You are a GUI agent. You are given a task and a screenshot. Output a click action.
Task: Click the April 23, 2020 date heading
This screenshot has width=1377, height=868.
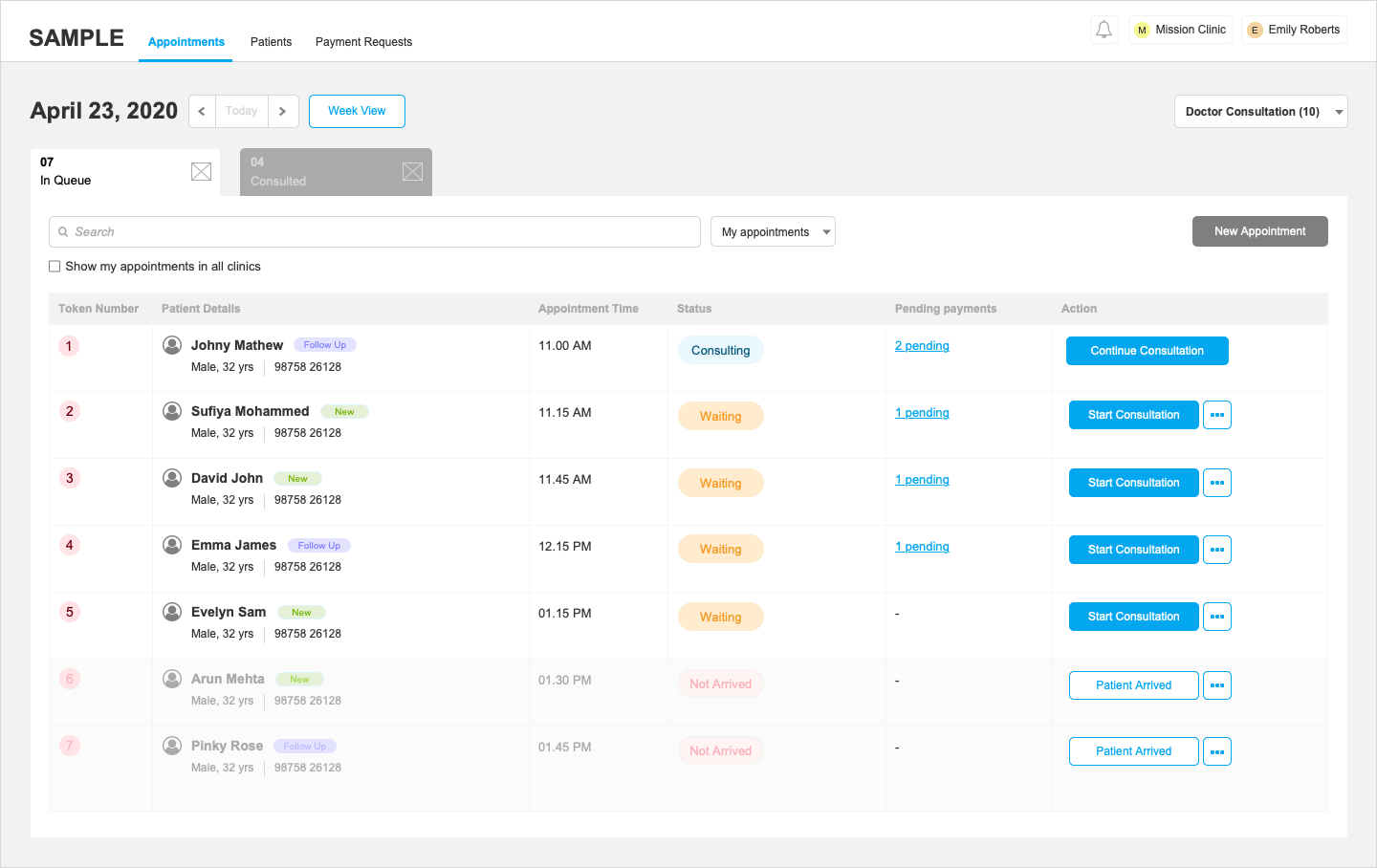104,111
